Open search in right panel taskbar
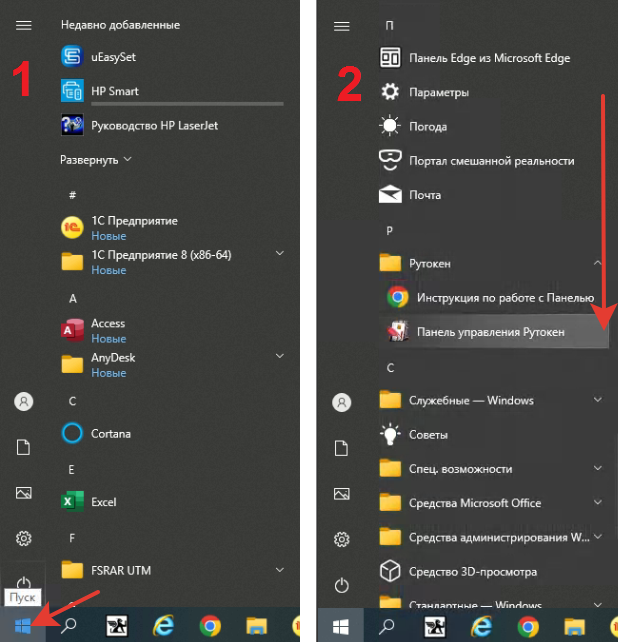This screenshot has width=618, height=642. point(386,626)
